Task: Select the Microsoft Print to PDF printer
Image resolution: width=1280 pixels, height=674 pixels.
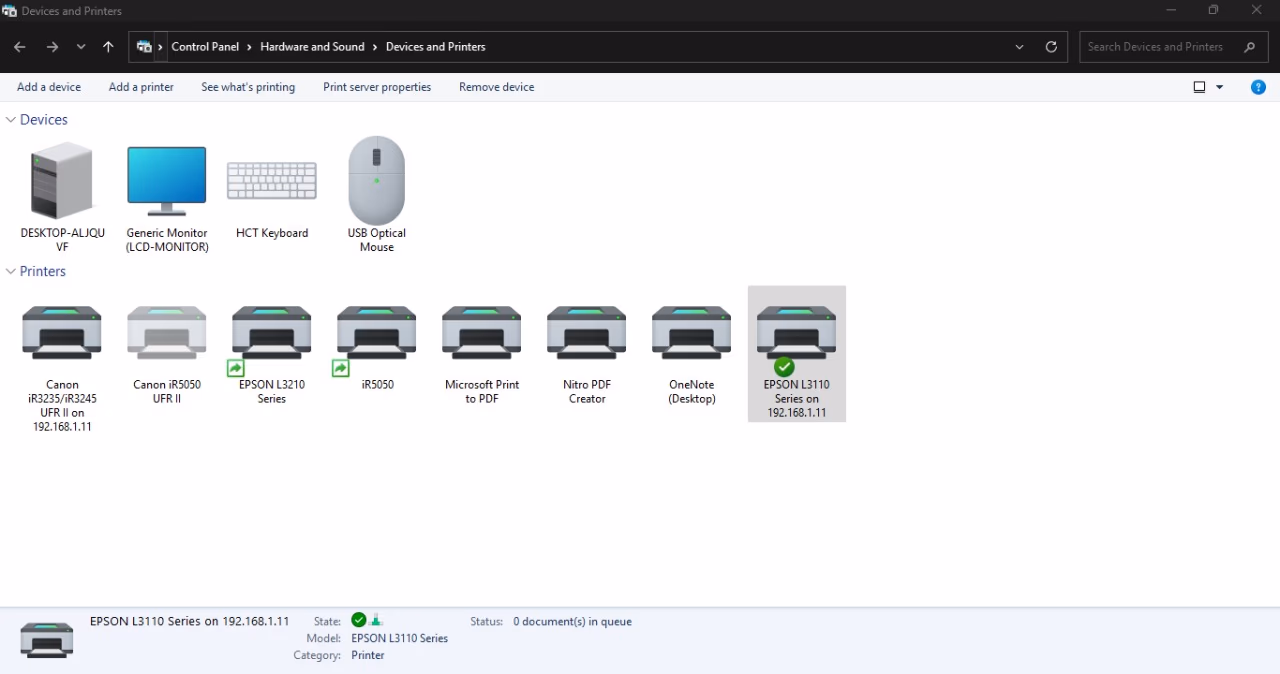Action: pos(482,333)
